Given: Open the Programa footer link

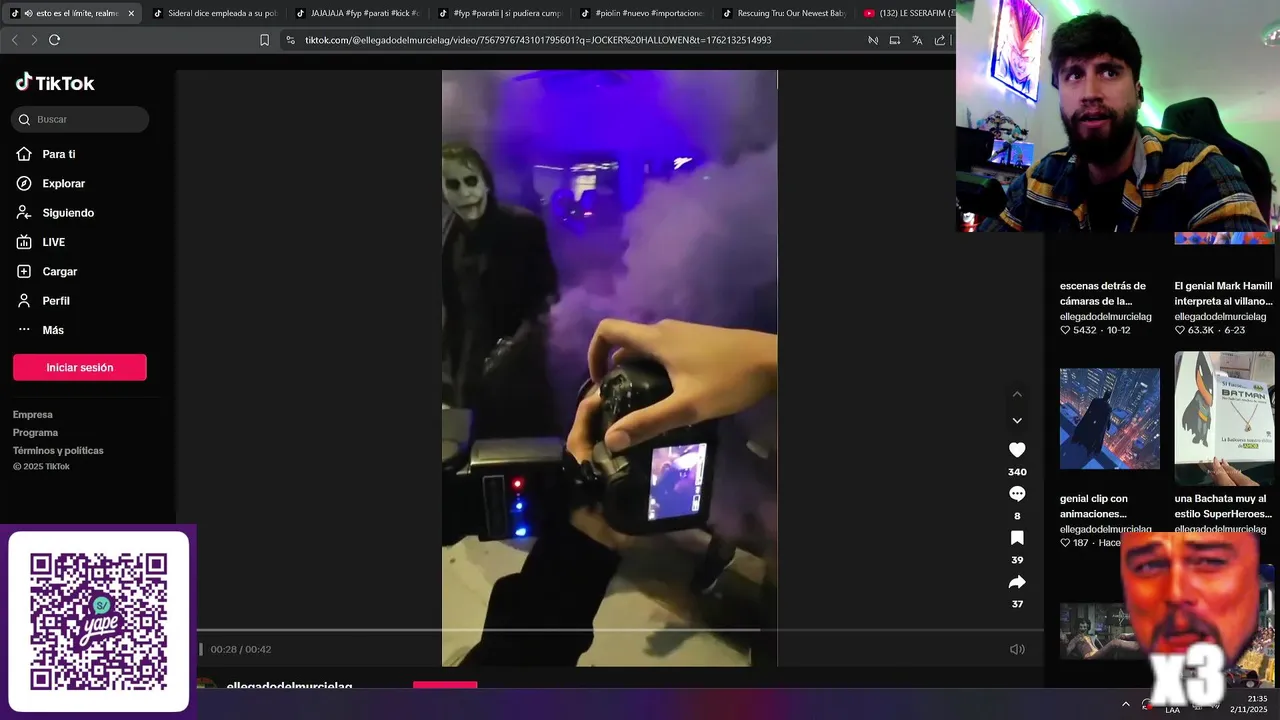Looking at the screenshot, I should click(x=35, y=432).
